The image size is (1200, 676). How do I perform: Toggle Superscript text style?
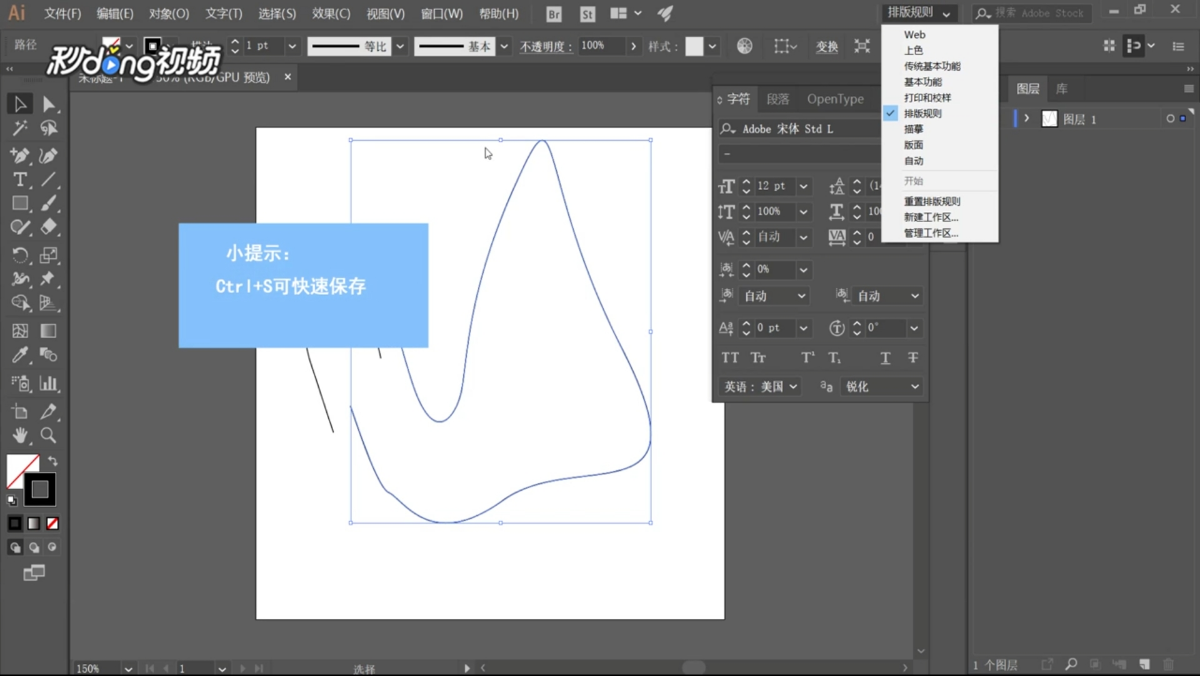point(808,357)
